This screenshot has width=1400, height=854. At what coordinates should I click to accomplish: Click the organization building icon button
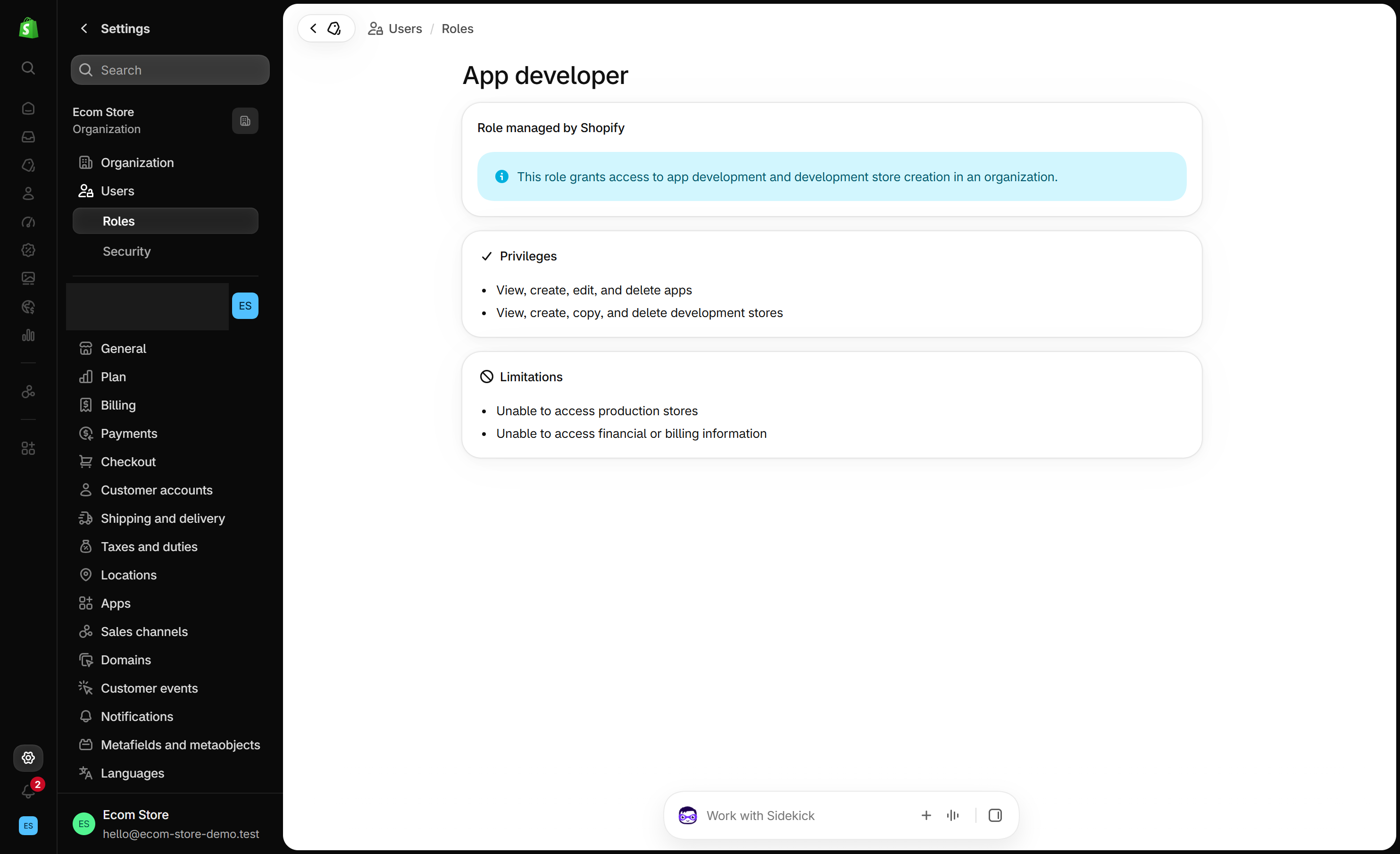(245, 121)
